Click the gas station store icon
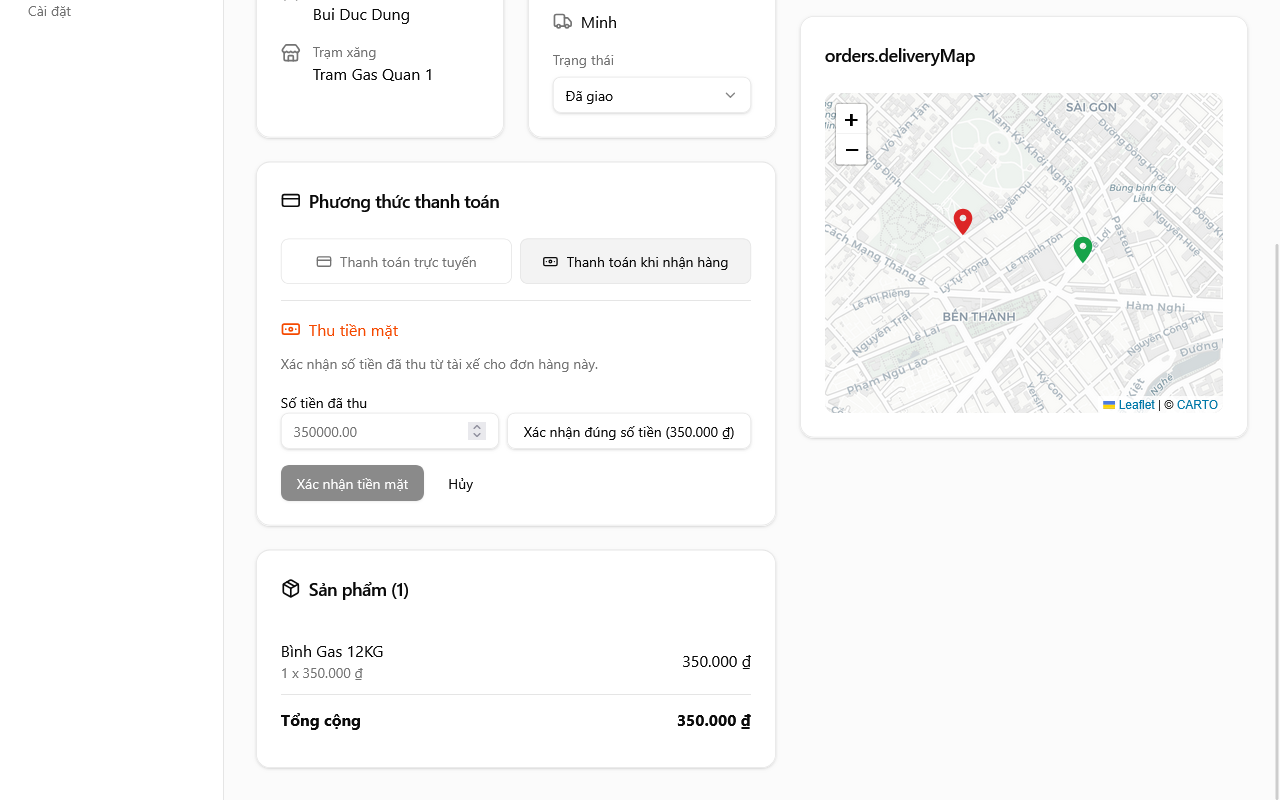The image size is (1280, 800). (x=291, y=53)
